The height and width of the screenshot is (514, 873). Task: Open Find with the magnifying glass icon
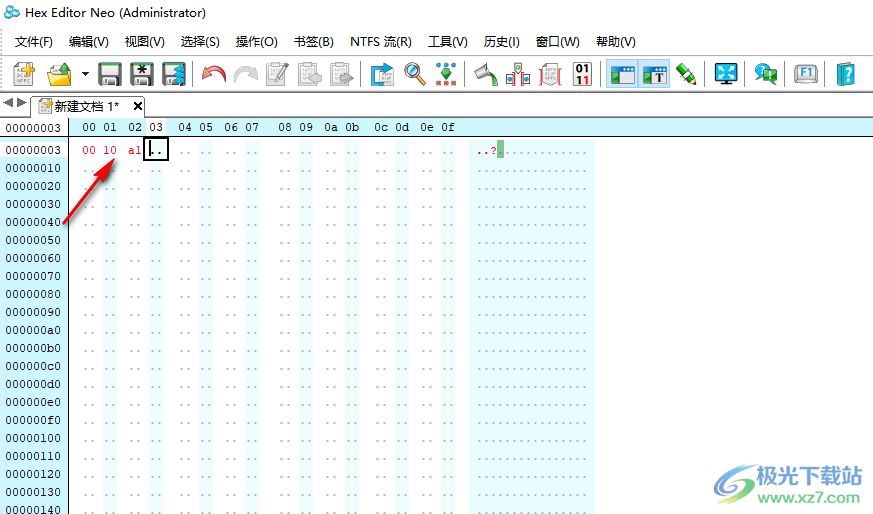coord(414,74)
